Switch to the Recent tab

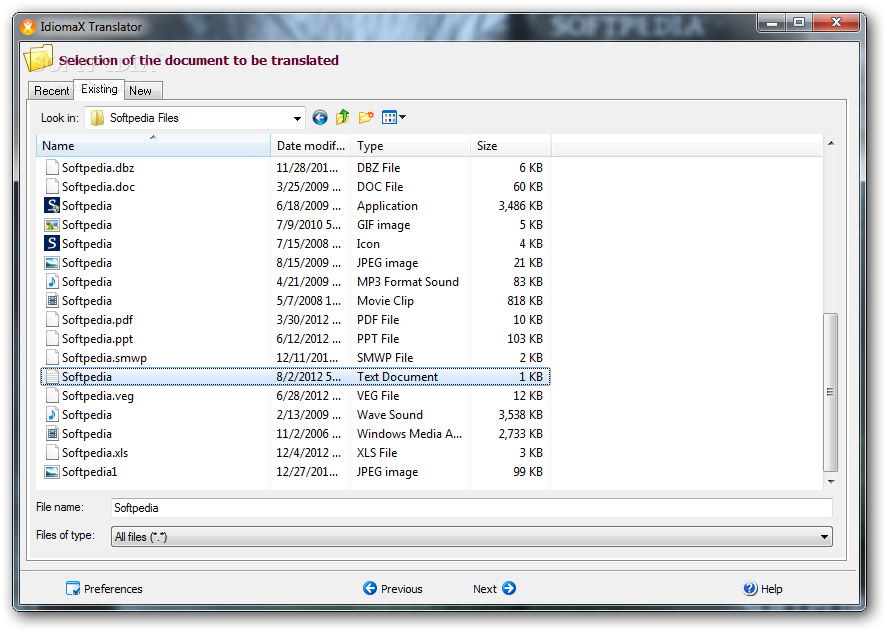(x=51, y=91)
